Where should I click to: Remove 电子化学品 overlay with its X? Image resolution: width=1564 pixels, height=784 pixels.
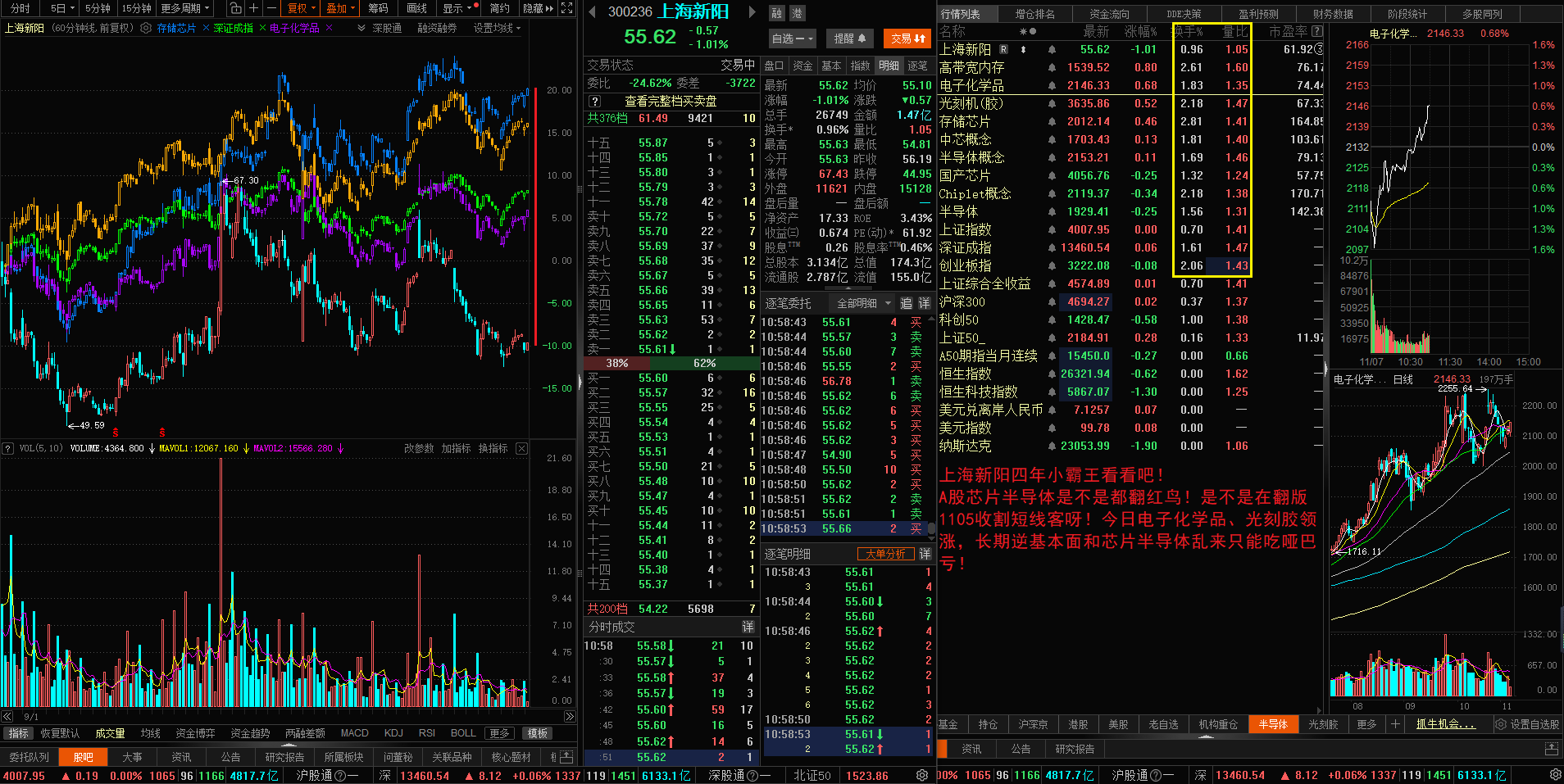click(329, 28)
